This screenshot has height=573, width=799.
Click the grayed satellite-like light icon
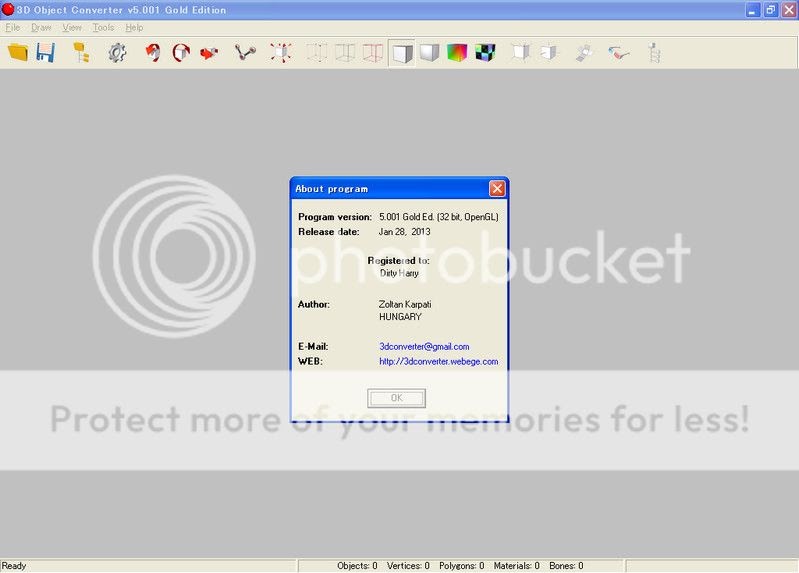coord(584,53)
